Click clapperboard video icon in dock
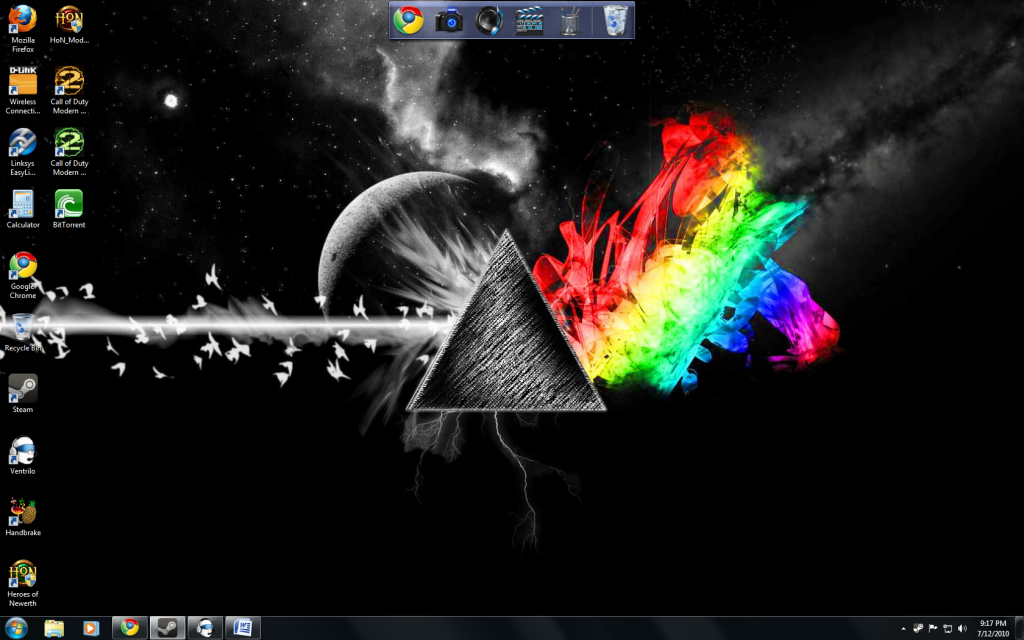 click(529, 20)
